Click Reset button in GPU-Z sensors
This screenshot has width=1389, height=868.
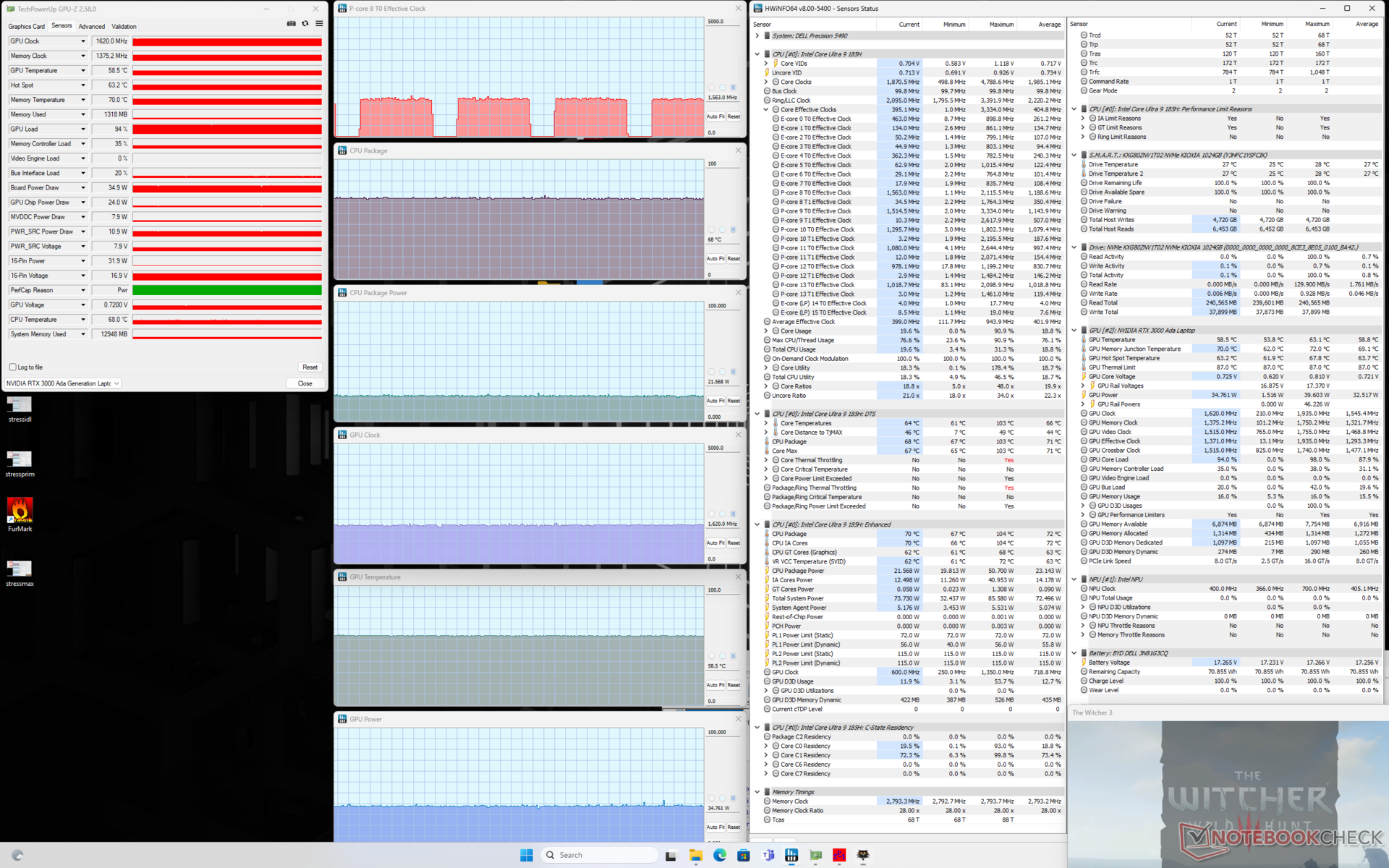(310, 367)
